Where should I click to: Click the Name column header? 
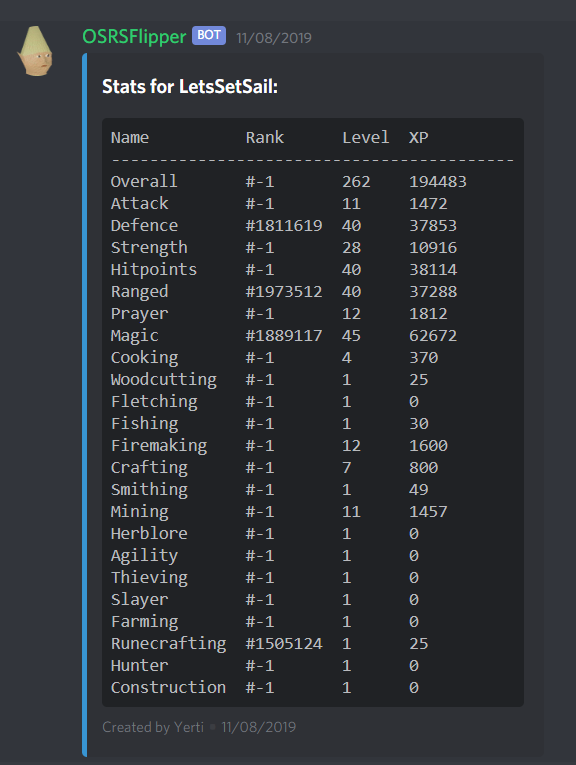click(130, 138)
